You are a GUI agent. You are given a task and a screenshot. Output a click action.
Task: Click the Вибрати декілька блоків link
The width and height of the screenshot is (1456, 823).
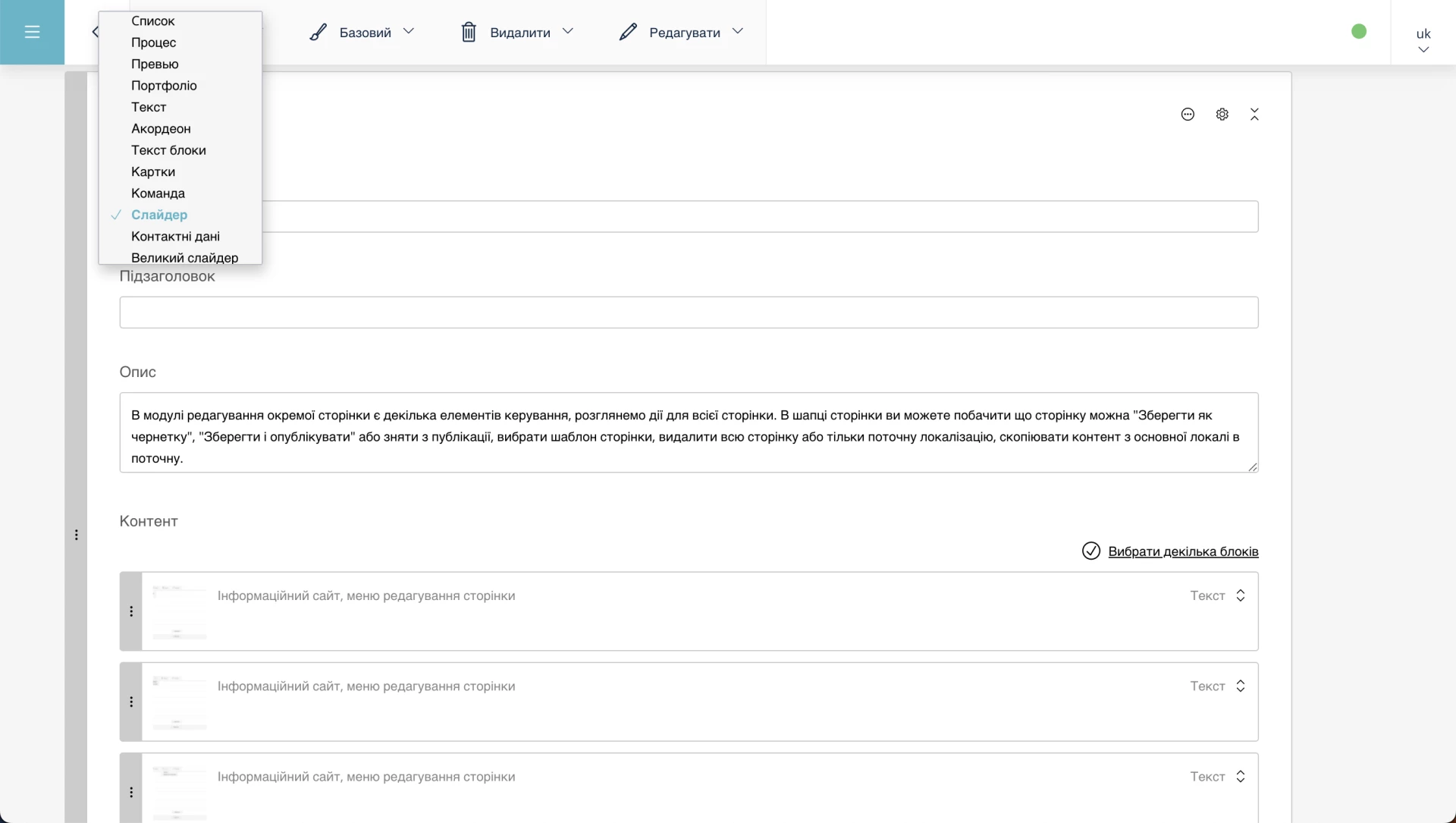point(1182,551)
